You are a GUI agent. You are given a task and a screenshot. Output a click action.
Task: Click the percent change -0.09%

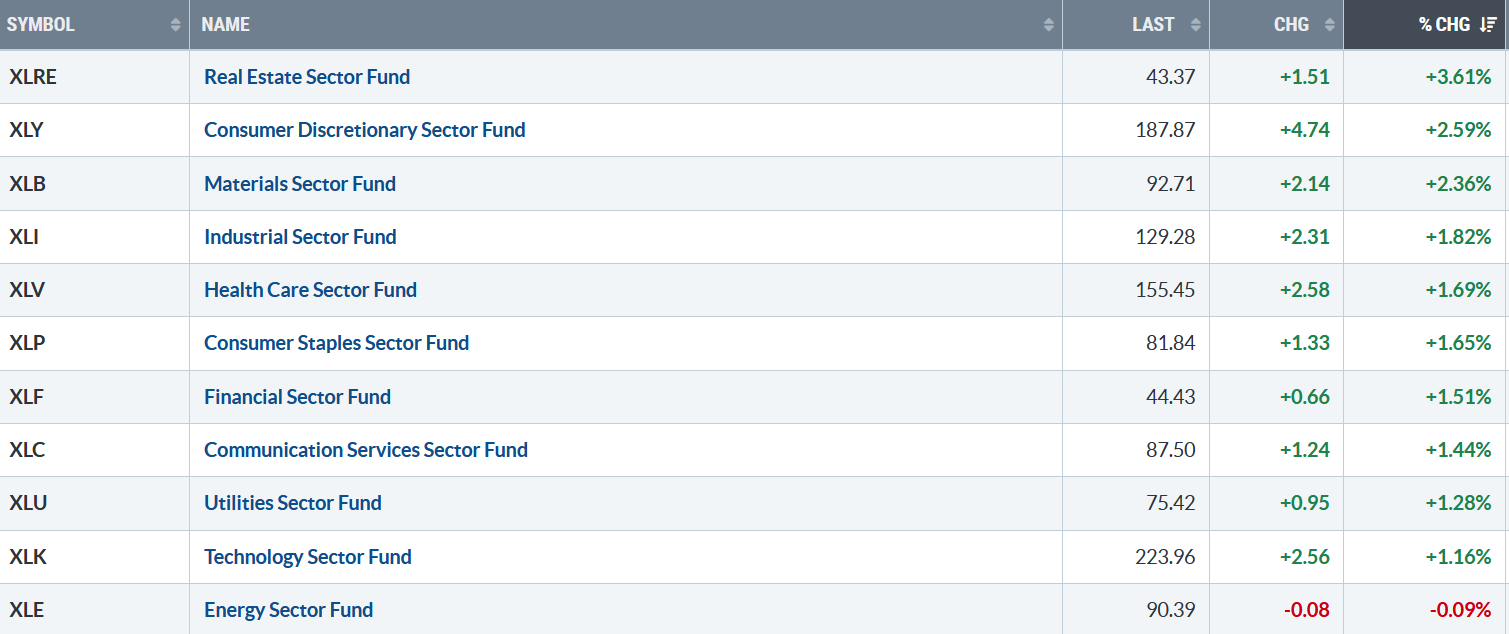tap(1460, 610)
